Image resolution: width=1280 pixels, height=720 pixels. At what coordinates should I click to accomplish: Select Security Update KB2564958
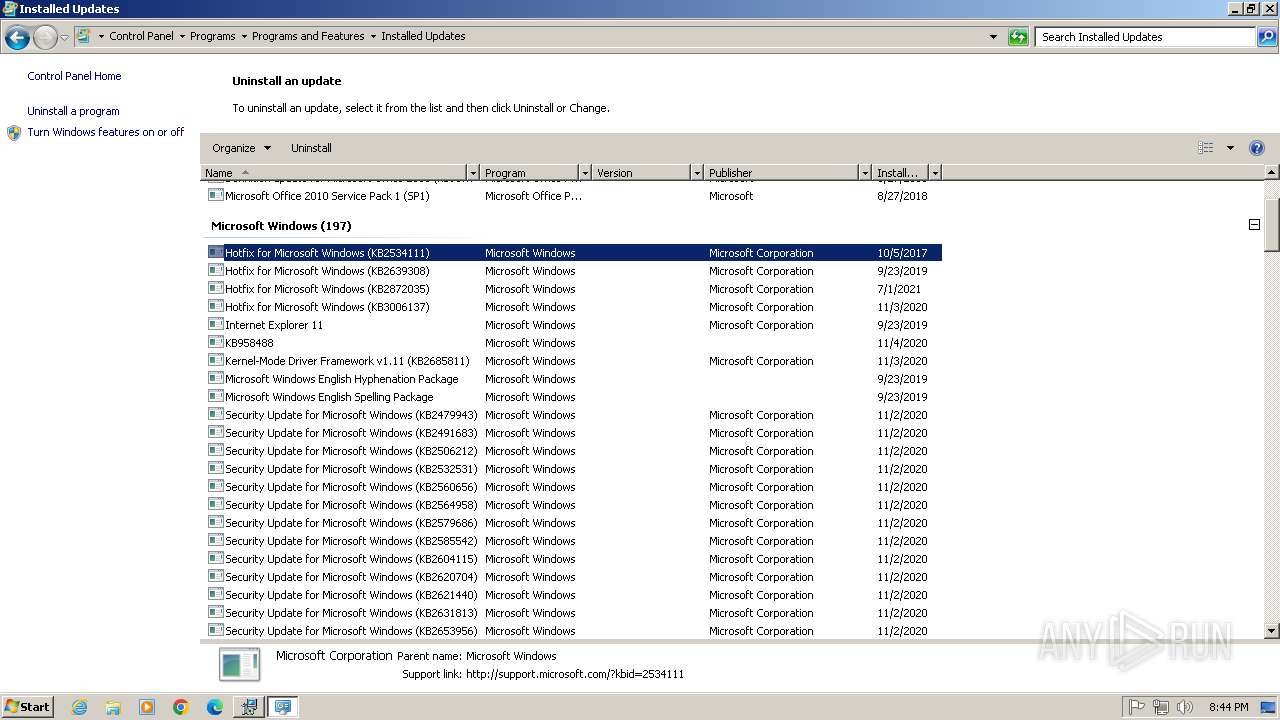point(574,505)
